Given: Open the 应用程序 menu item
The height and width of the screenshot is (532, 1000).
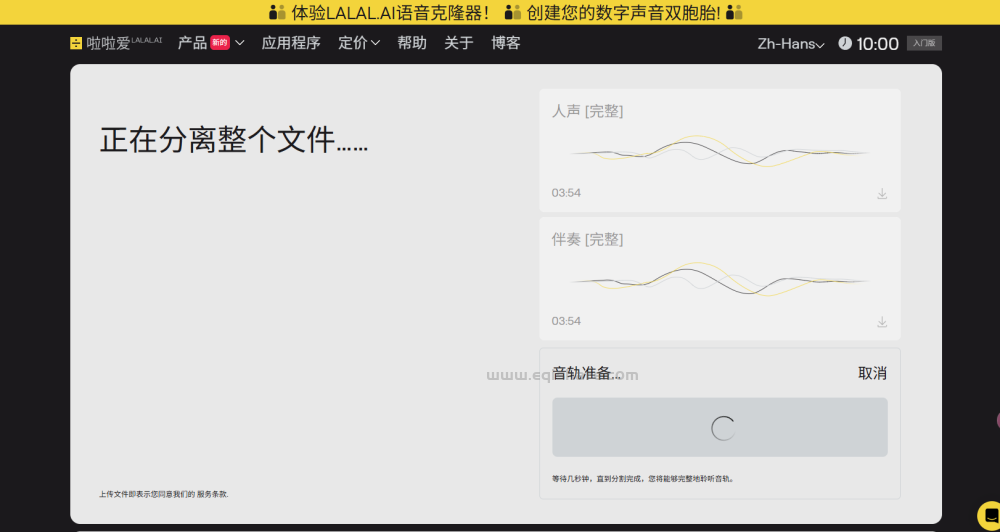Looking at the screenshot, I should (x=291, y=43).
